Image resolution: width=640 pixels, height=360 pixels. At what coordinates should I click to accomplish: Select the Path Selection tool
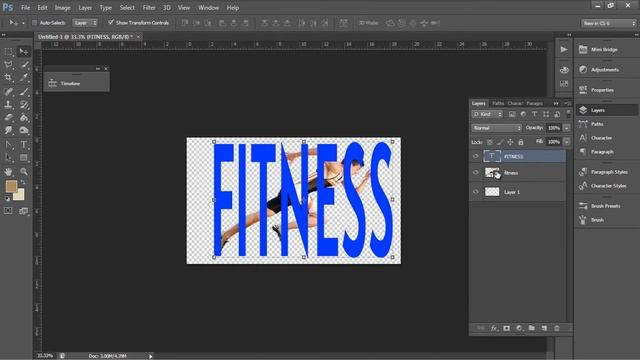8,158
